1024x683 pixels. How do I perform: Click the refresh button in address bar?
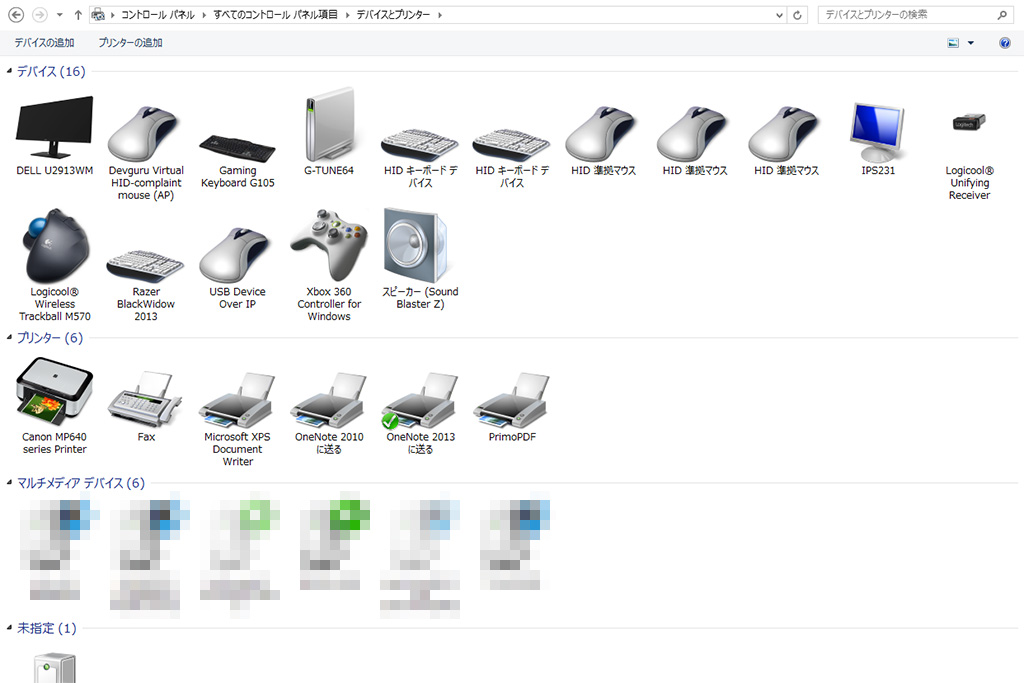797,15
